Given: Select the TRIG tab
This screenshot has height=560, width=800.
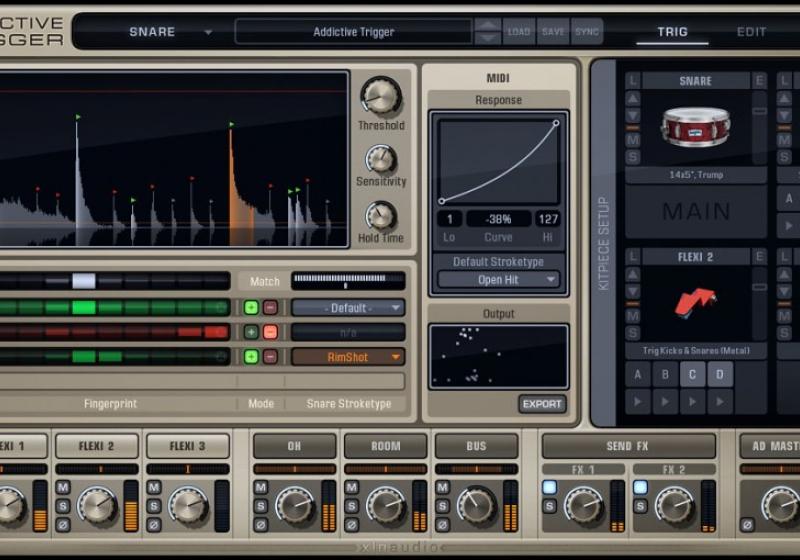Looking at the screenshot, I should (x=672, y=32).
